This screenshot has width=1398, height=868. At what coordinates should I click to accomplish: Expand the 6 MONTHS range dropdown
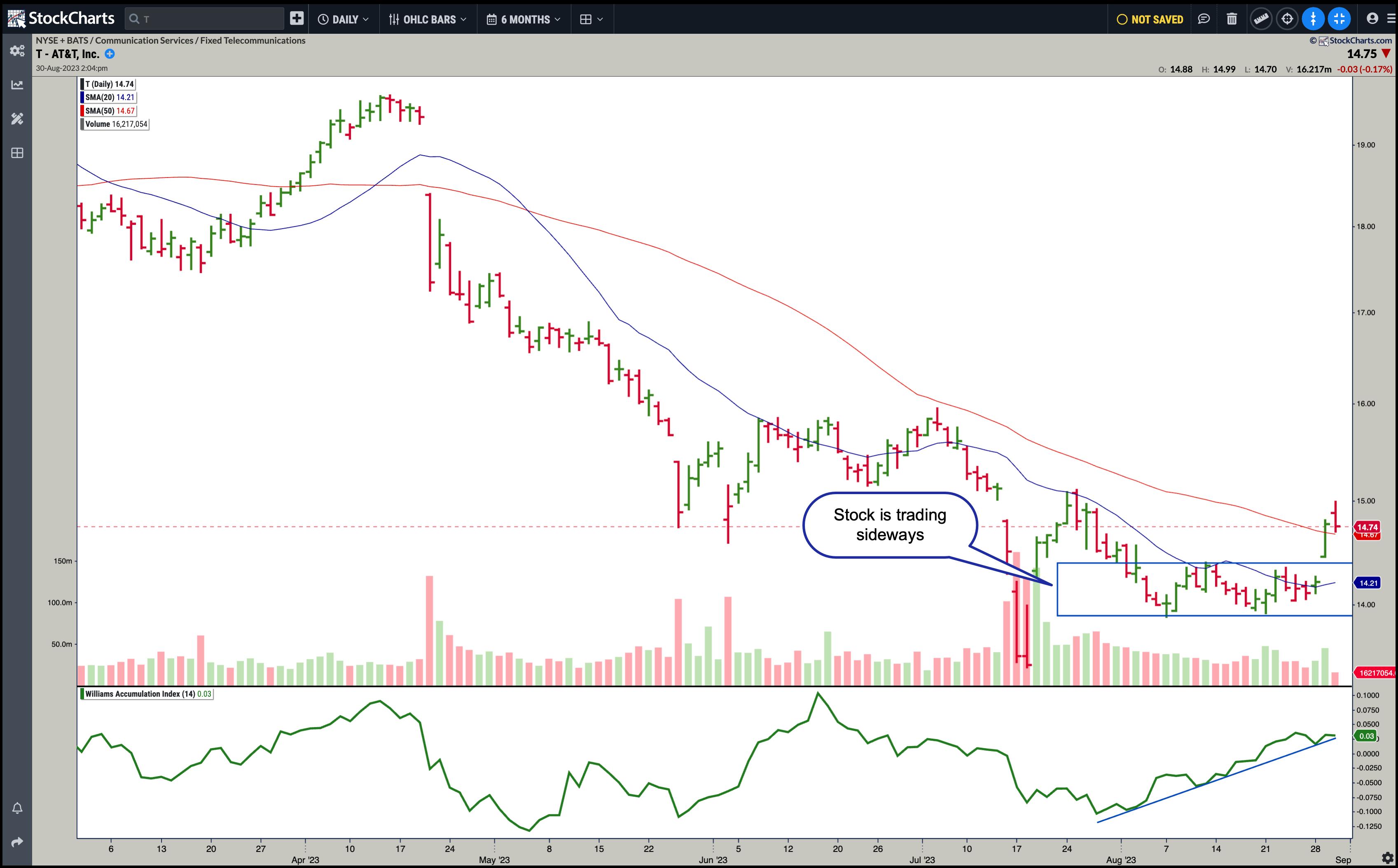click(523, 19)
